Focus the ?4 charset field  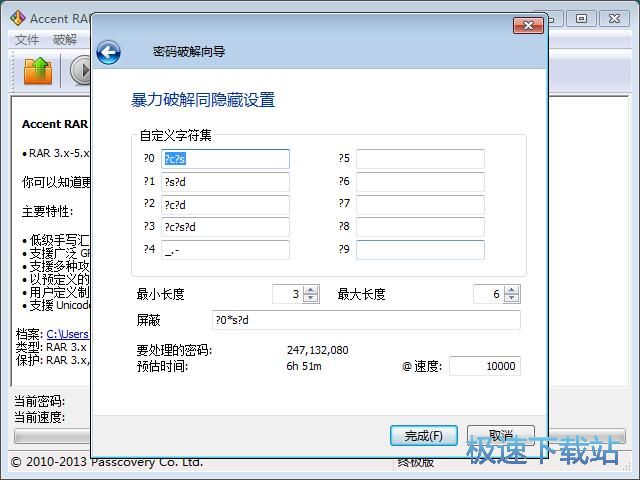click(x=225, y=250)
